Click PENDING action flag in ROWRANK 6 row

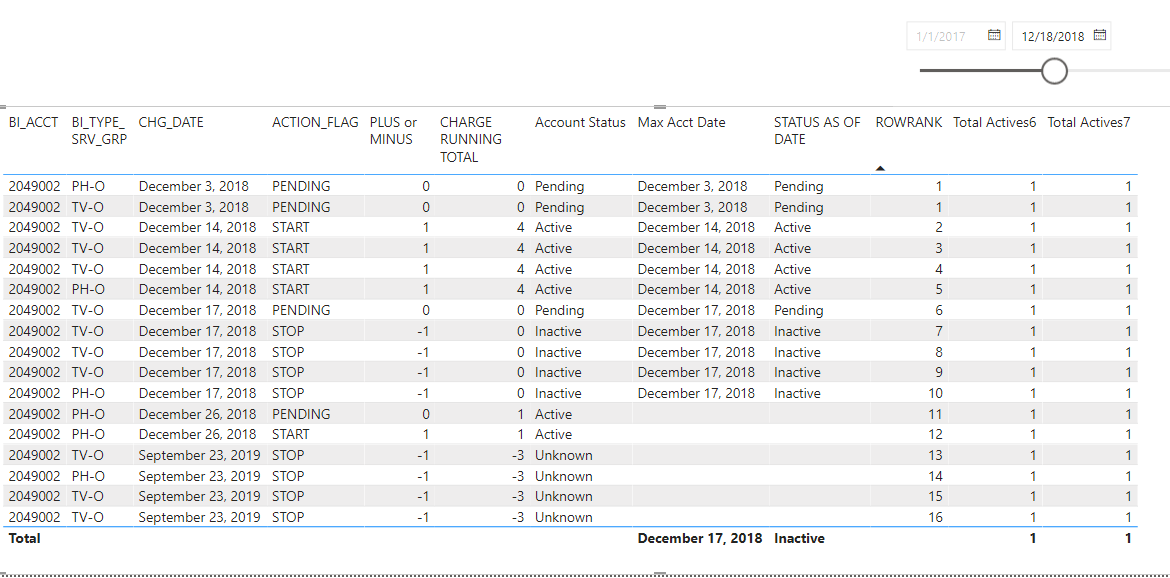[301, 310]
